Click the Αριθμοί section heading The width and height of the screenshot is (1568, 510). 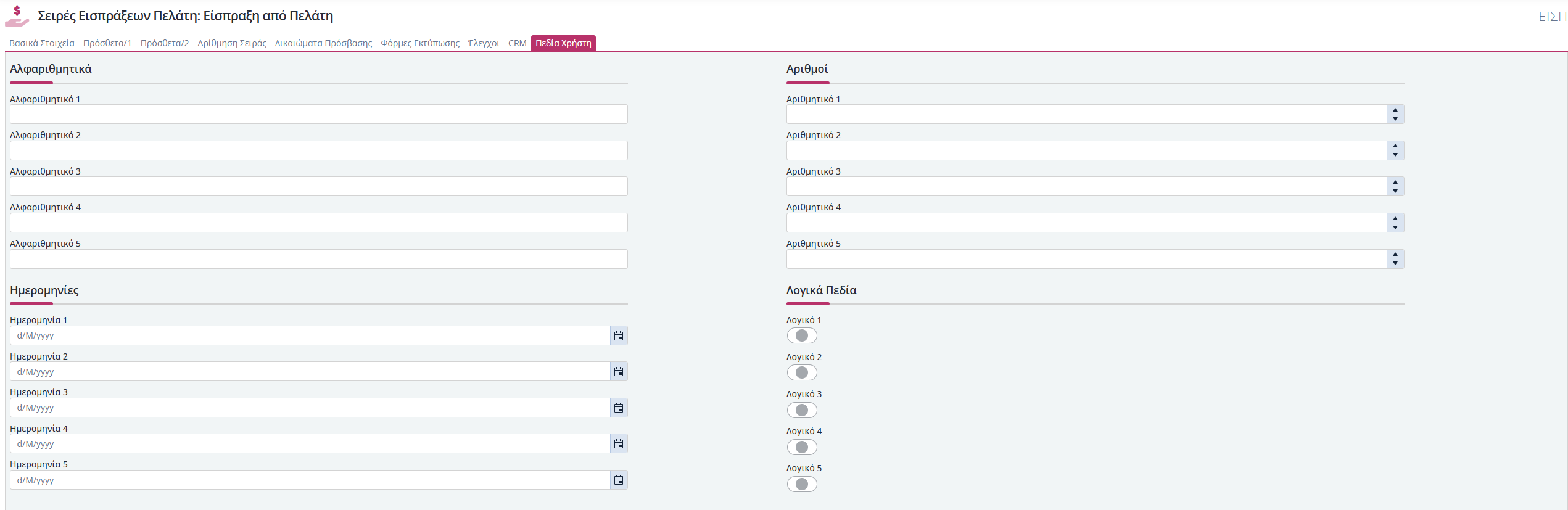[807, 68]
